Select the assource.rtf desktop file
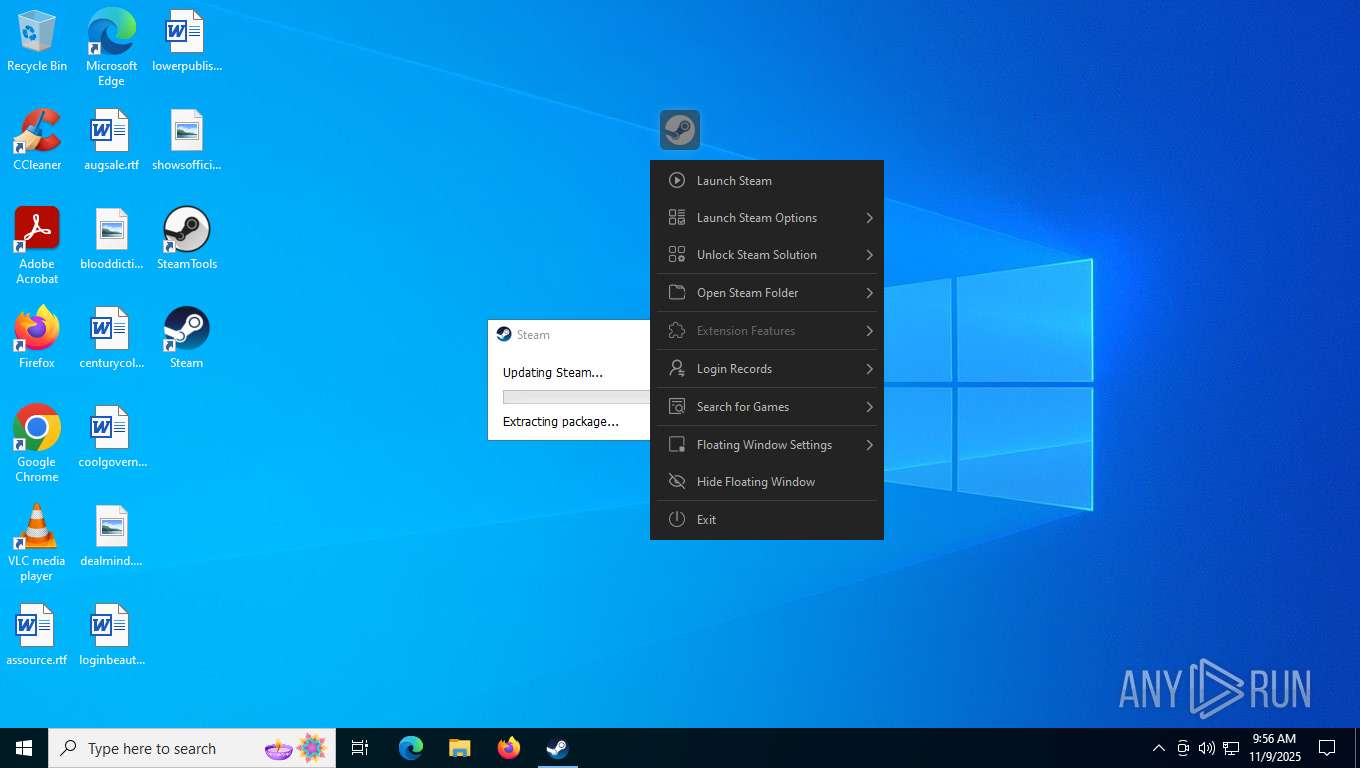The height and width of the screenshot is (768, 1360). [x=37, y=636]
